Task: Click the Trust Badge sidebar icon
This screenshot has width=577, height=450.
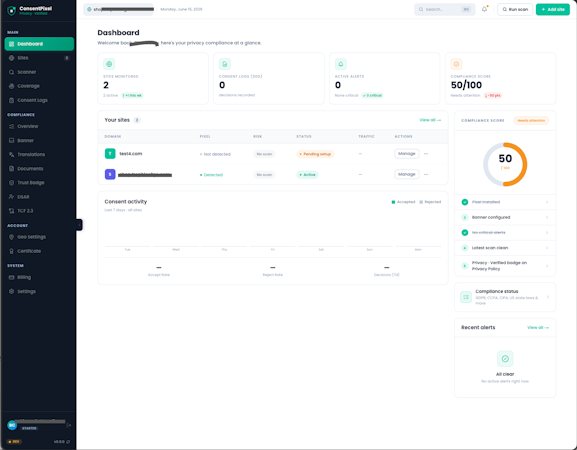Action: [x=11, y=183]
